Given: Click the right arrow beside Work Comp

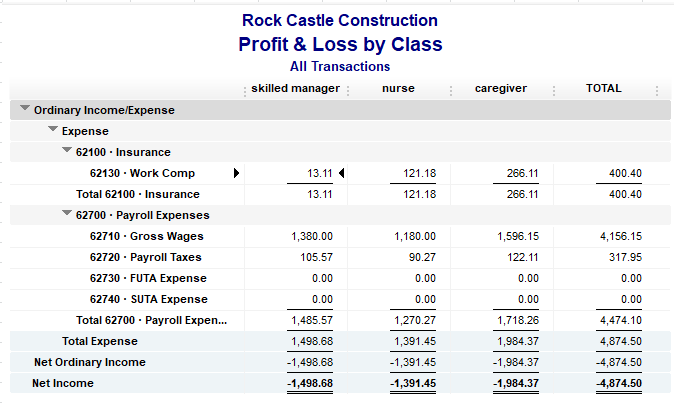Looking at the screenshot, I should 236,173.
